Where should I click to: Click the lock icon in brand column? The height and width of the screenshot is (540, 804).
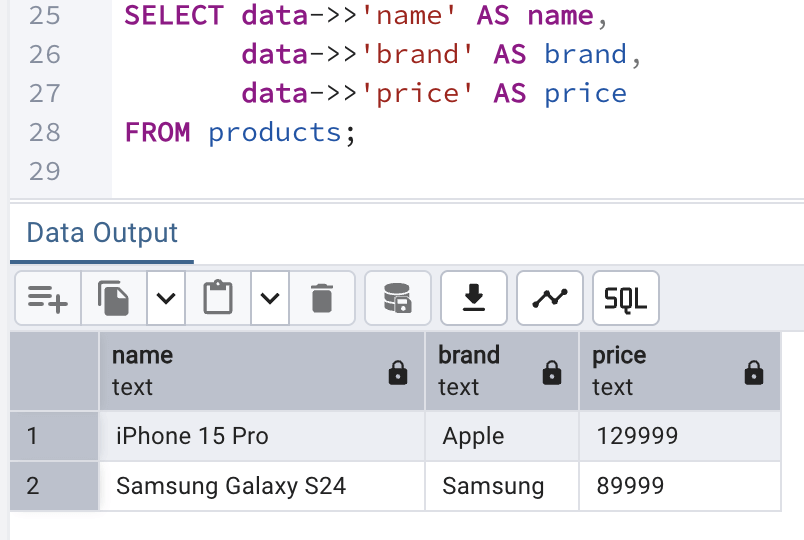coord(551,373)
